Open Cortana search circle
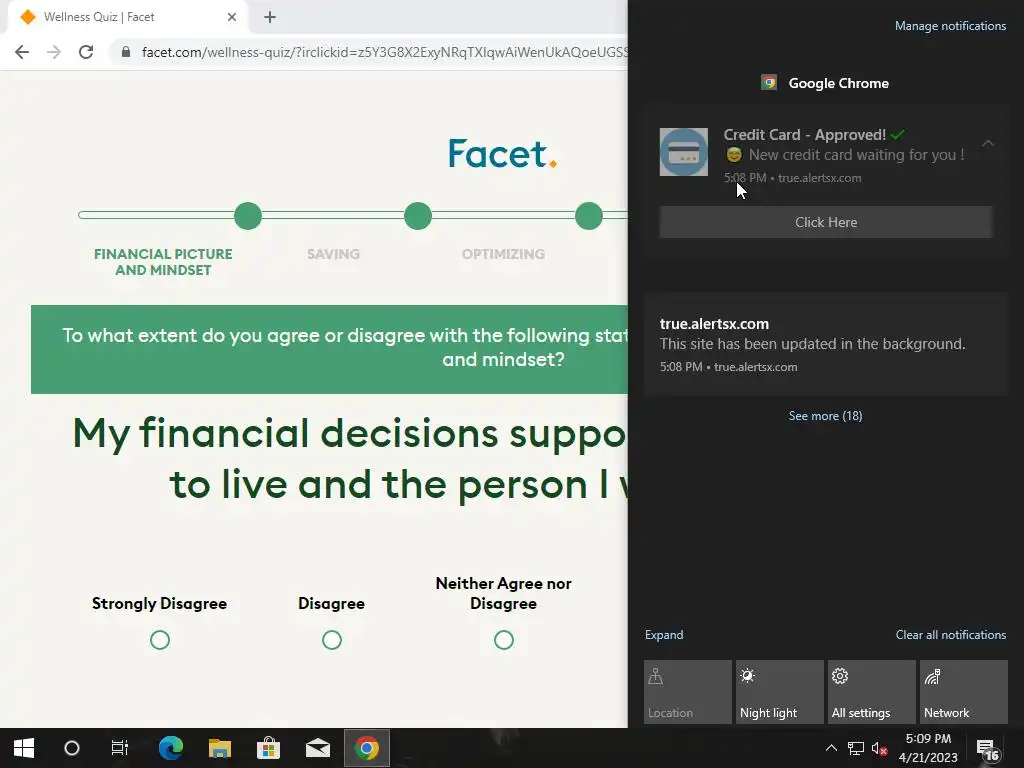Viewport: 1024px width, 768px height. 72,748
